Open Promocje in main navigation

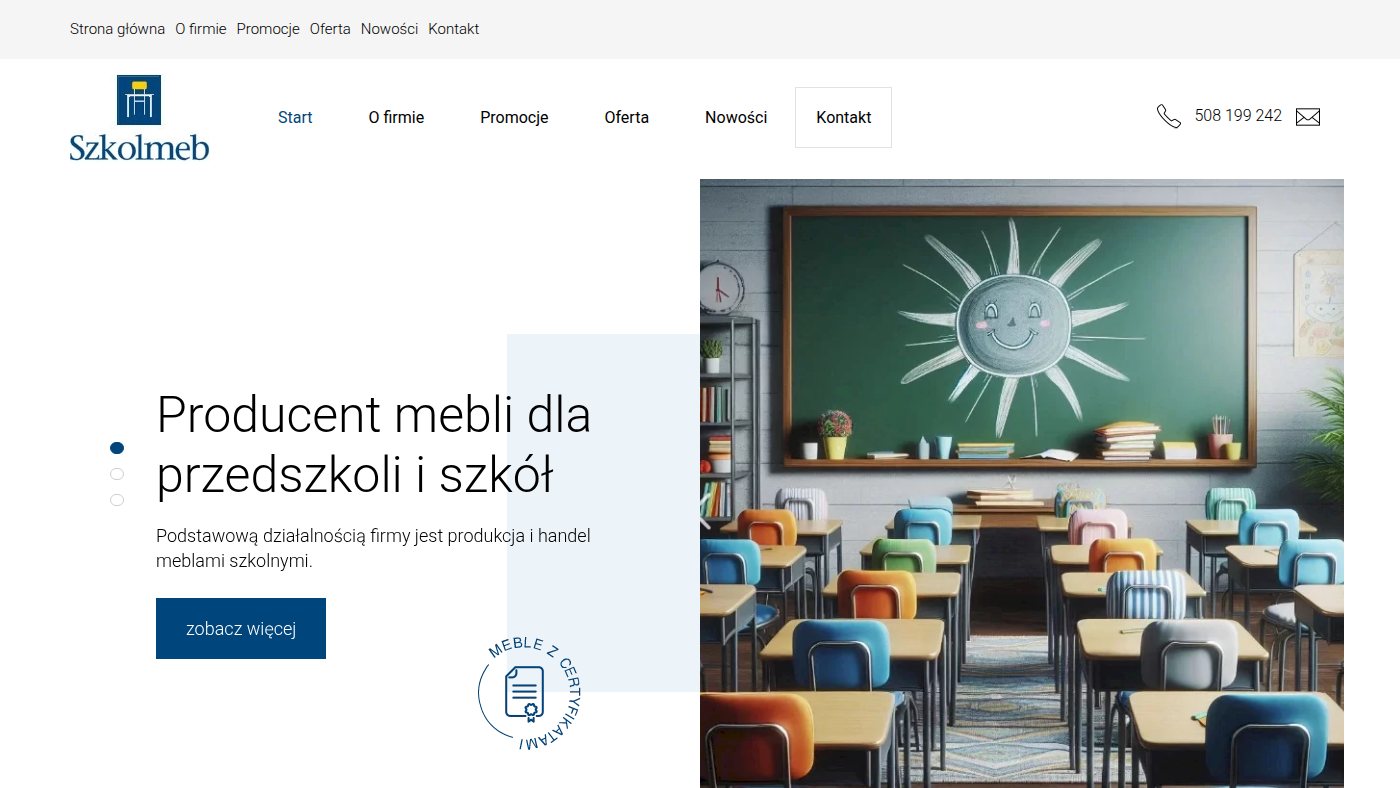[514, 117]
